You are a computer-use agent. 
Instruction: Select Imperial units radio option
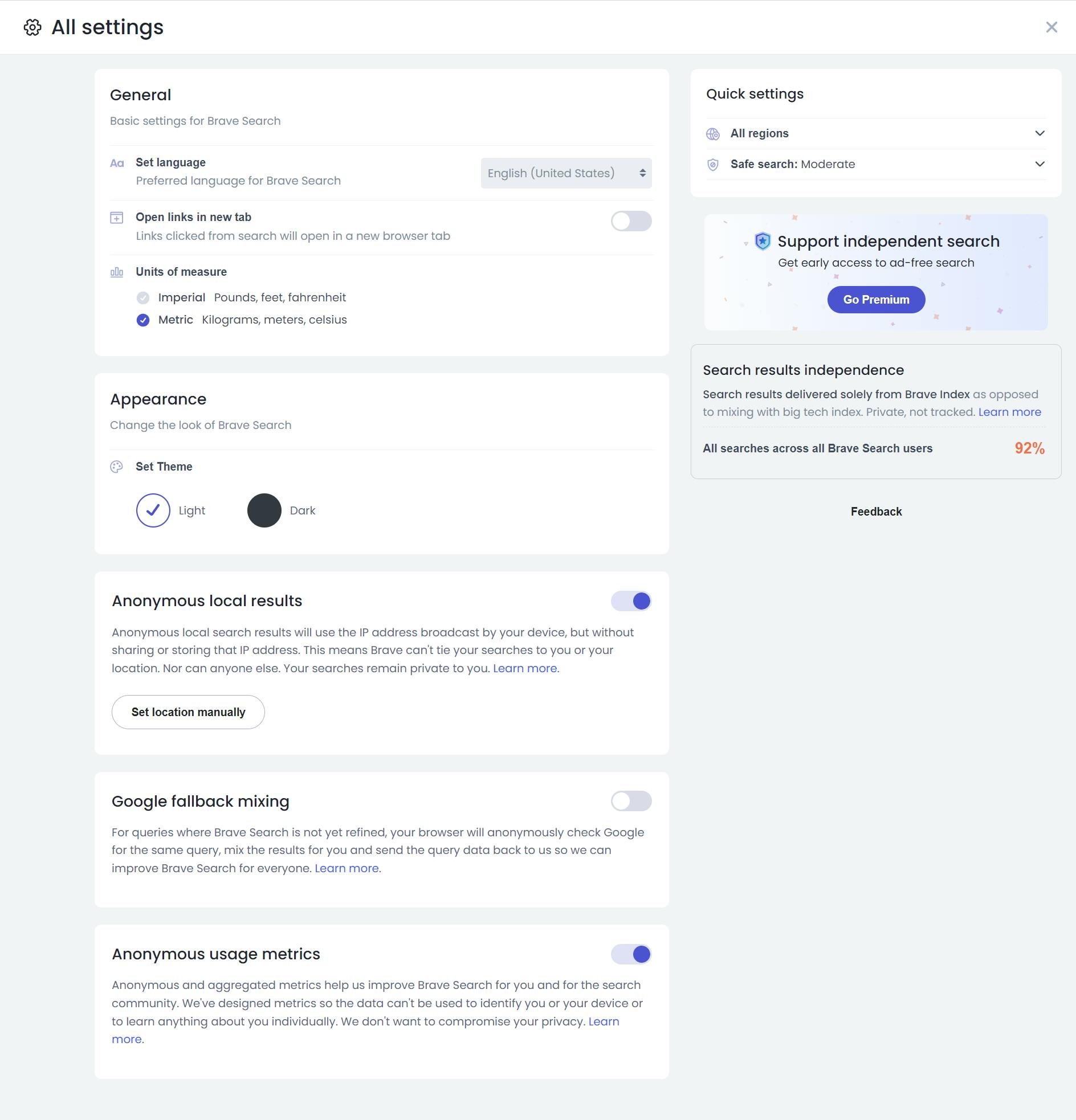143,298
